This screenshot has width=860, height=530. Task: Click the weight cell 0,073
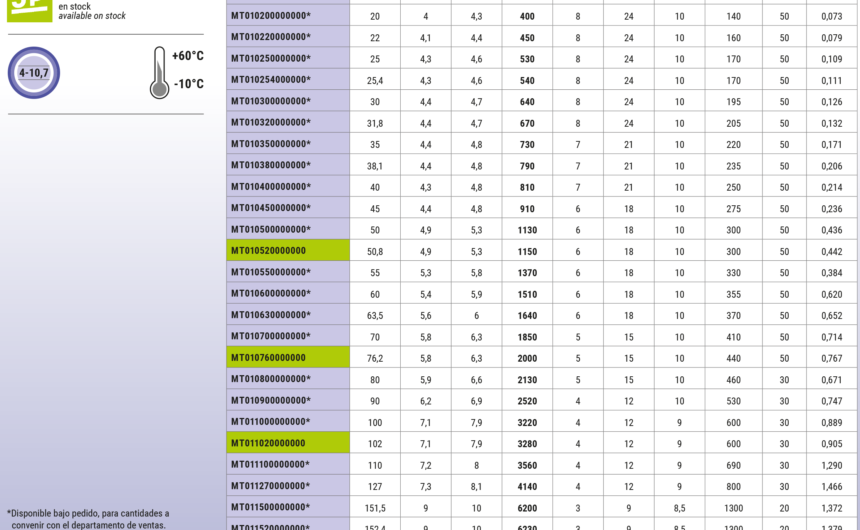(831, 17)
